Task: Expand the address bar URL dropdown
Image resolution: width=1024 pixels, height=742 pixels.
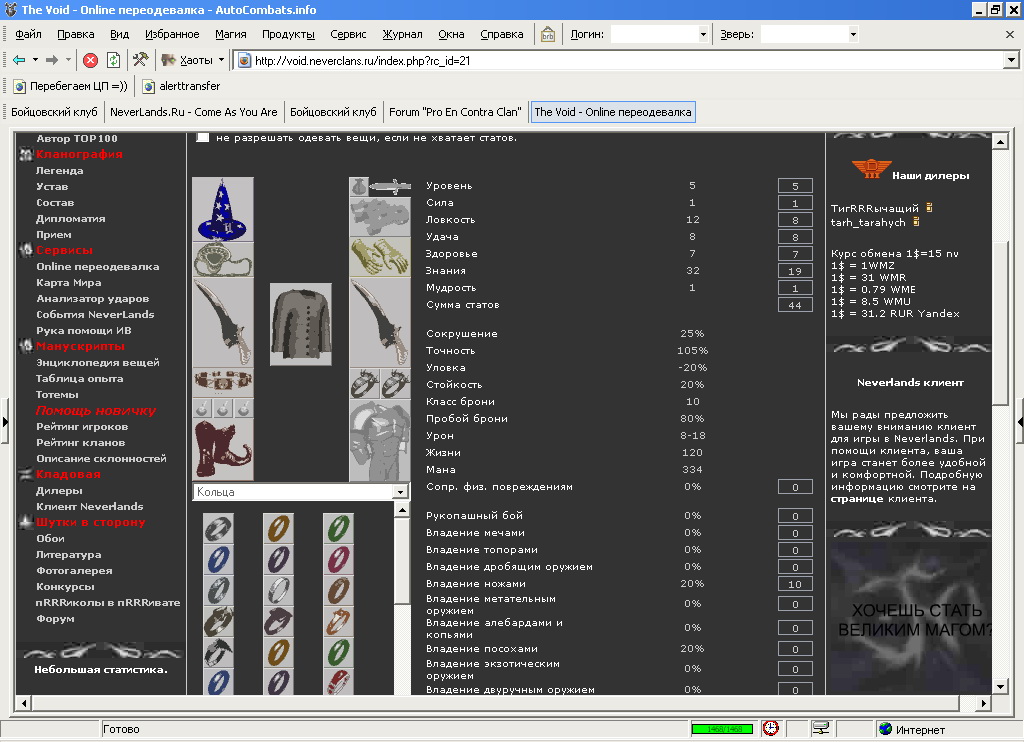Action: [x=1011, y=61]
